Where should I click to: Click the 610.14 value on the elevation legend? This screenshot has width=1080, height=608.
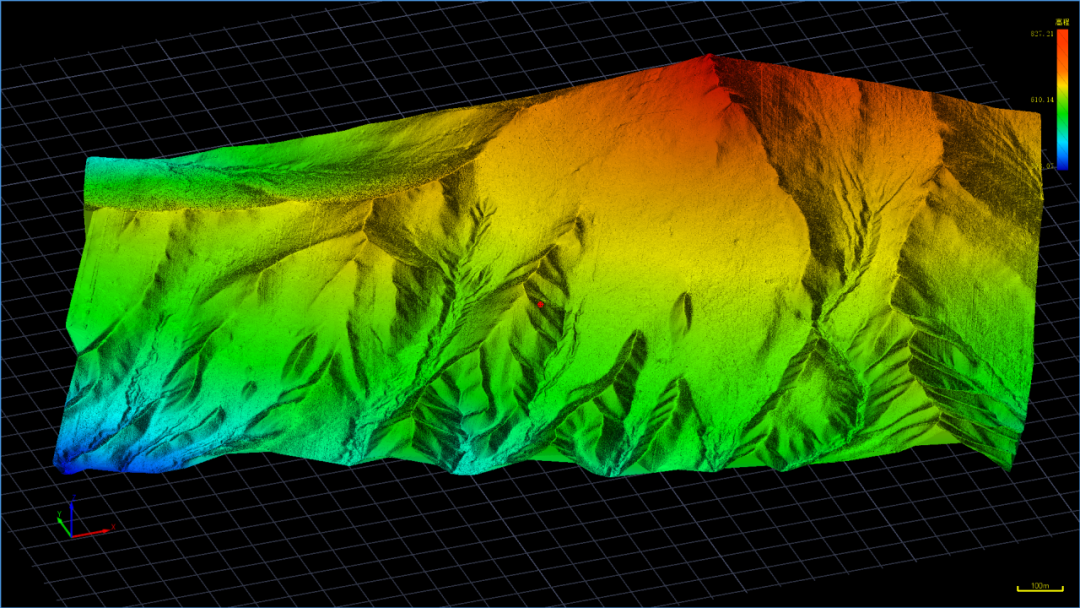[x=1042, y=100]
